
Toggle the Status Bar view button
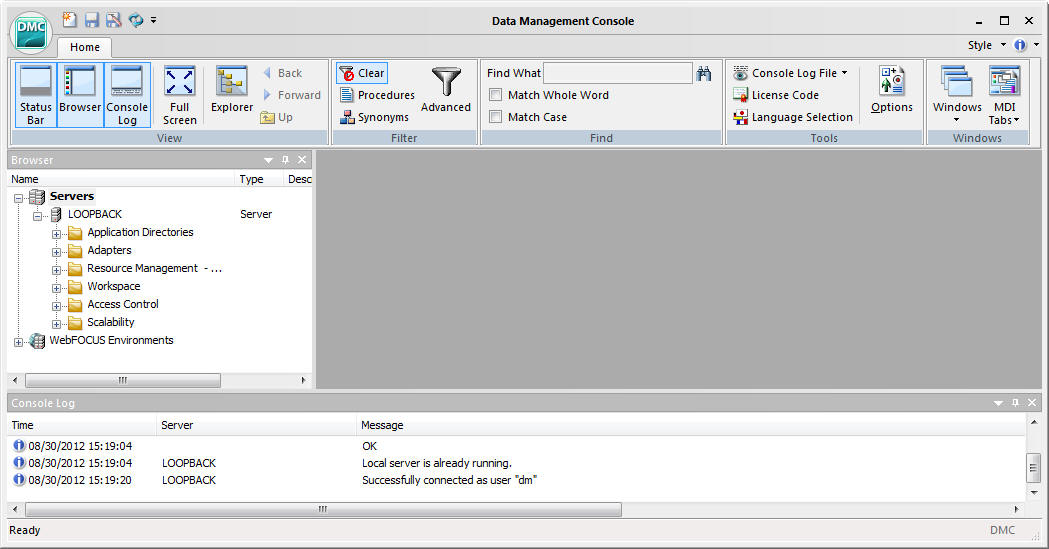tap(35, 95)
